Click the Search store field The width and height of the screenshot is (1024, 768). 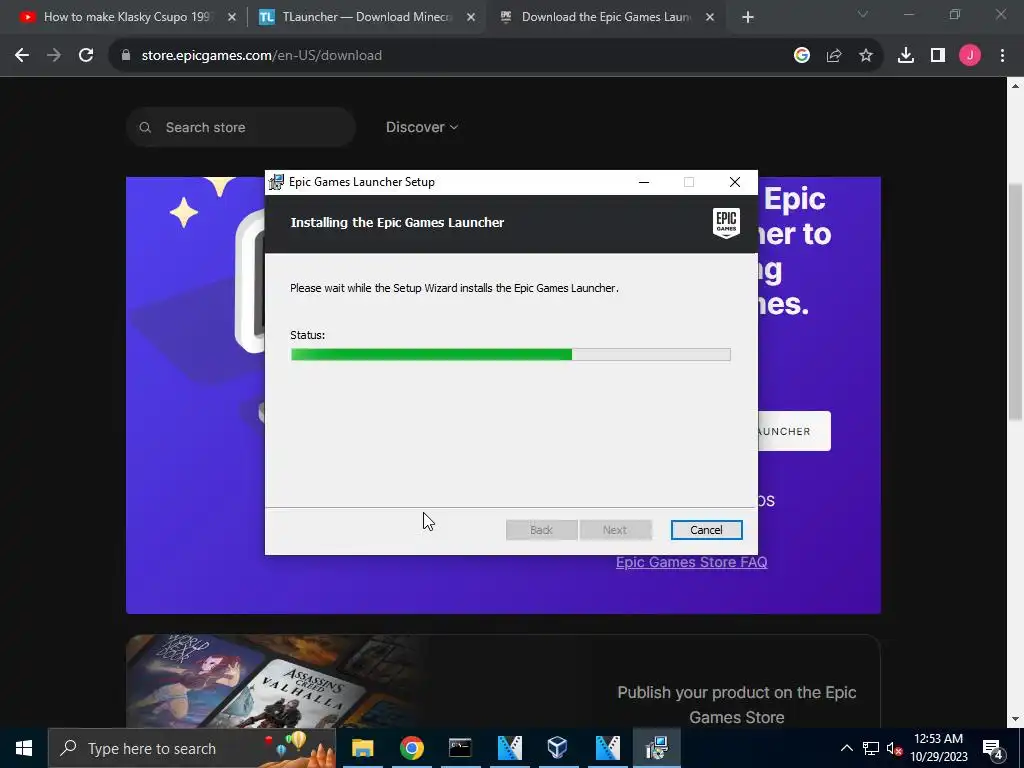[x=241, y=127]
